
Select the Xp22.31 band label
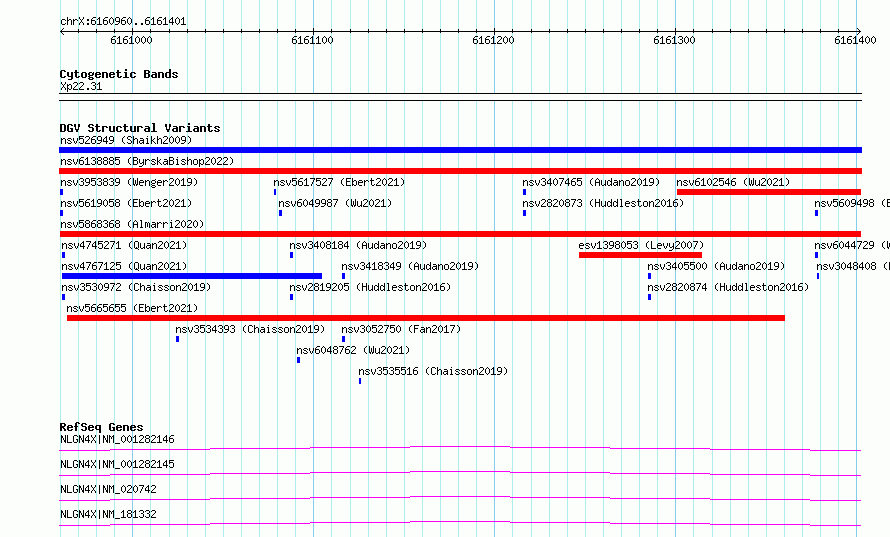(x=81, y=86)
